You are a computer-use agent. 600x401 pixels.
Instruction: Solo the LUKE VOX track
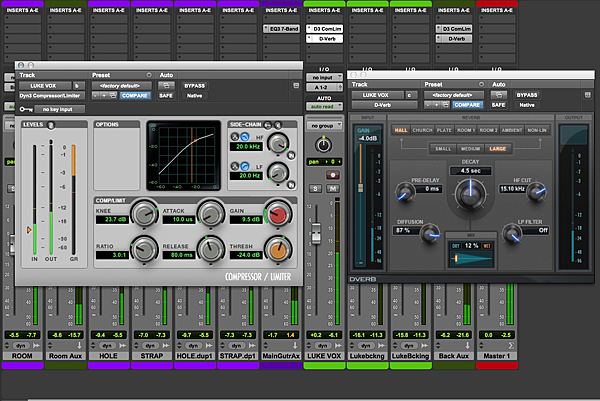point(315,188)
